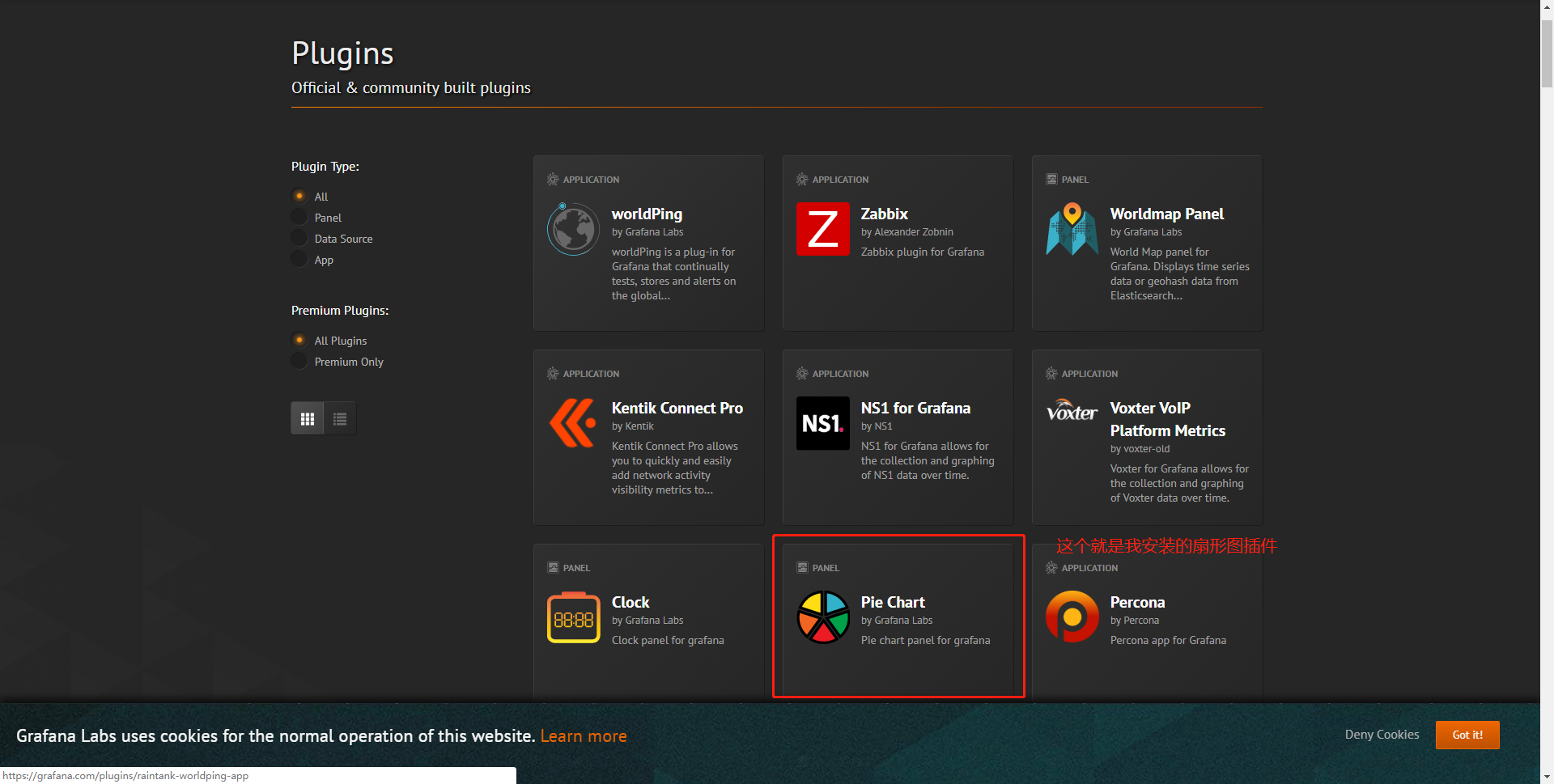Open Voxter VoIP Platform Metrics title
Screen dimensions: 1554x784
[x=1167, y=420]
